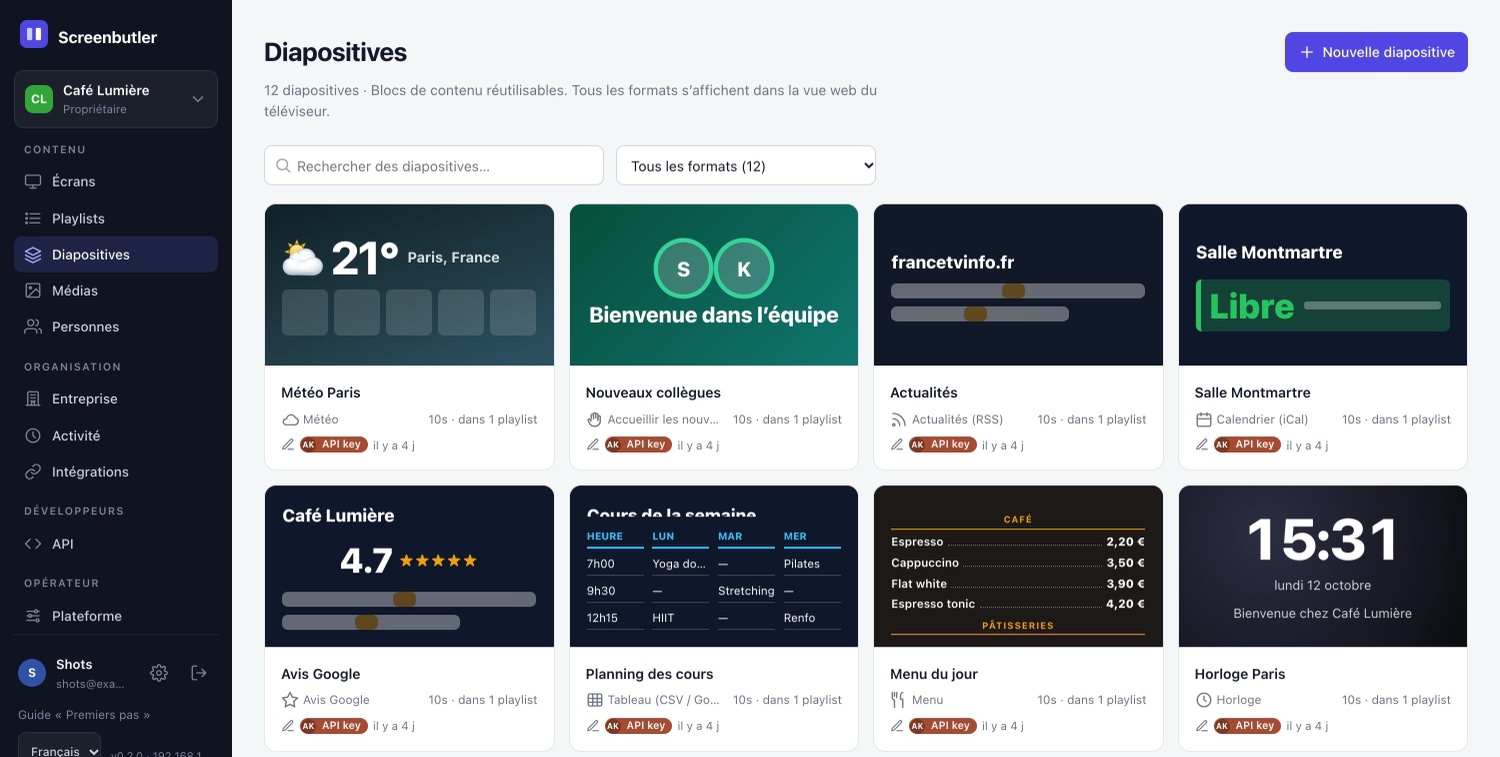
Task: Click the pencil icon on Nouveaux collègues card
Action: pyautogui.click(x=593, y=445)
